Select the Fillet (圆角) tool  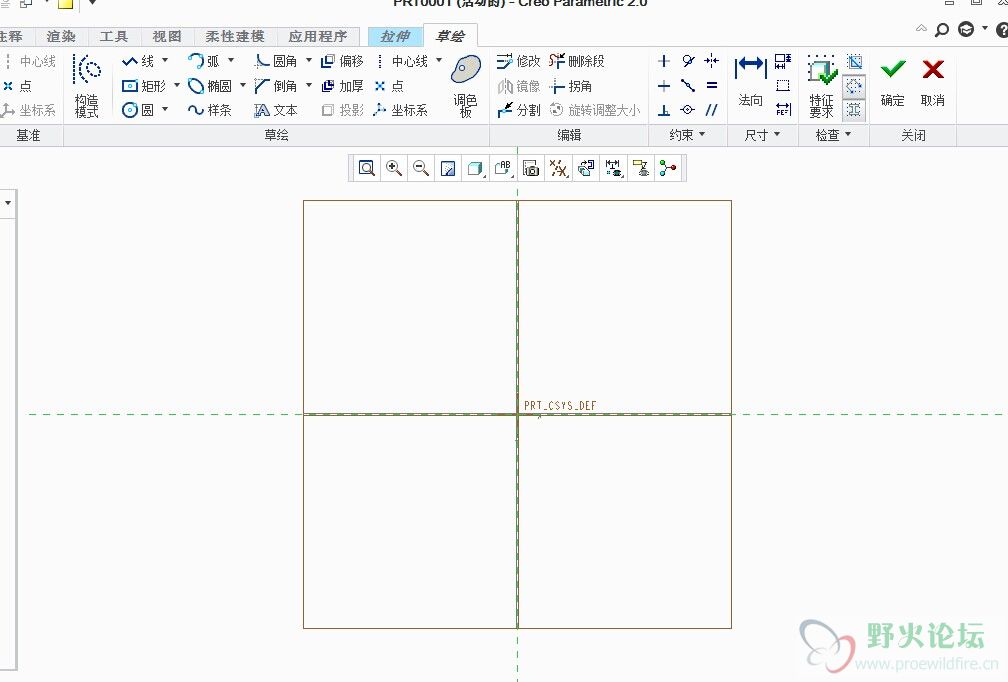pyautogui.click(x=276, y=61)
